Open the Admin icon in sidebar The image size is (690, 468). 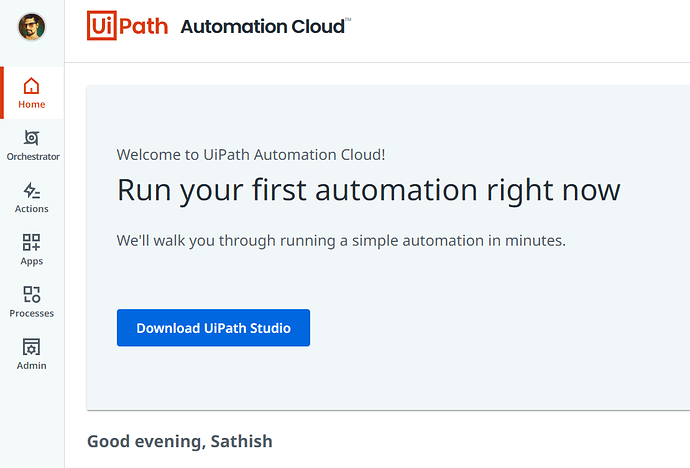[32, 347]
